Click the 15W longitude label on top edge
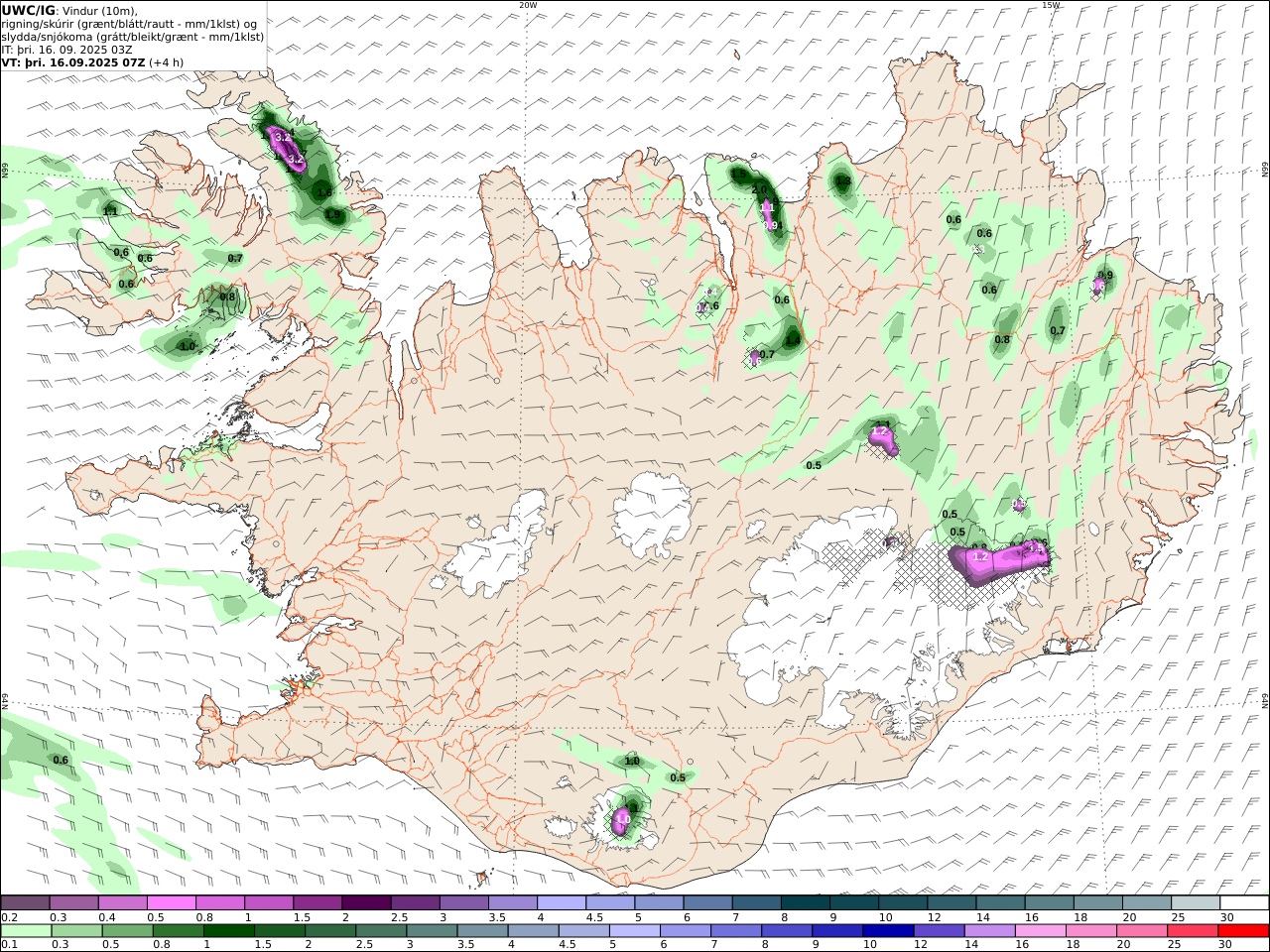This screenshot has width=1270, height=952. 1051,5
